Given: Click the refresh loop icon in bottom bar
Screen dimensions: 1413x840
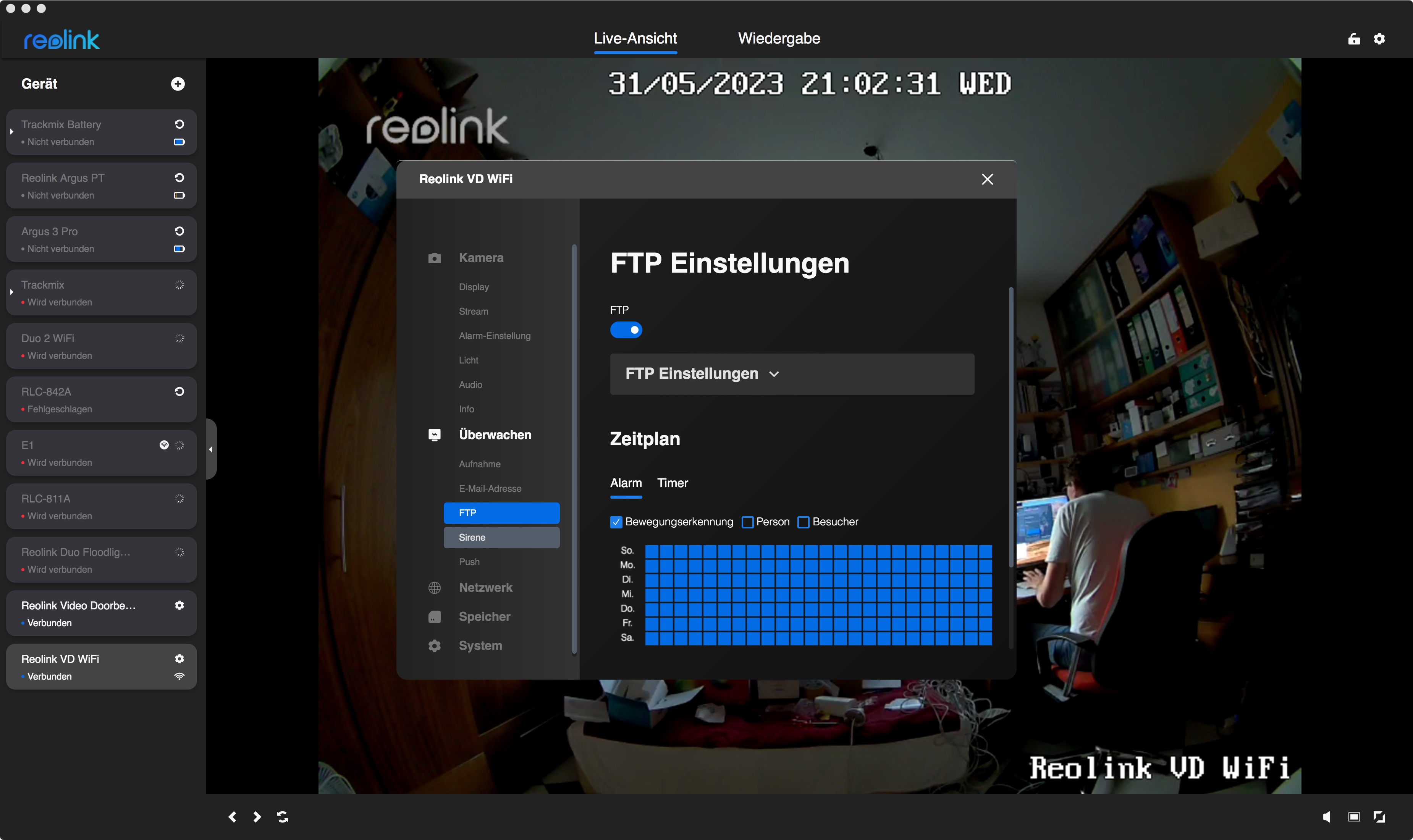Looking at the screenshot, I should (283, 816).
